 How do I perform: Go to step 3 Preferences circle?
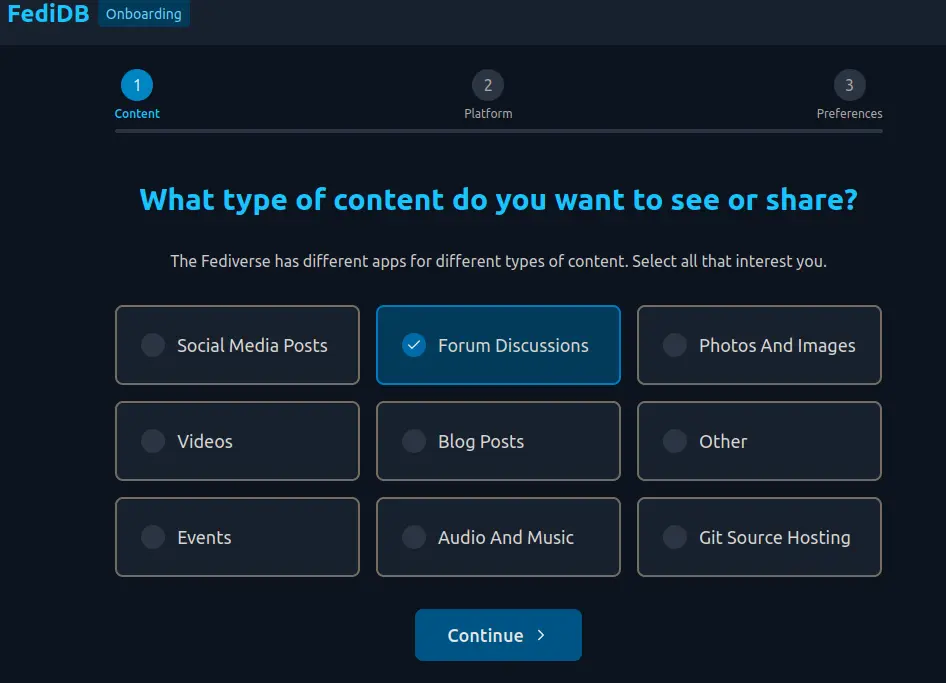point(849,85)
